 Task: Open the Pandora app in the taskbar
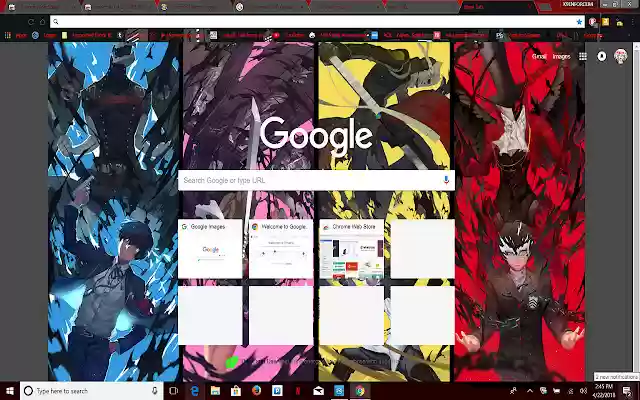click(277, 391)
